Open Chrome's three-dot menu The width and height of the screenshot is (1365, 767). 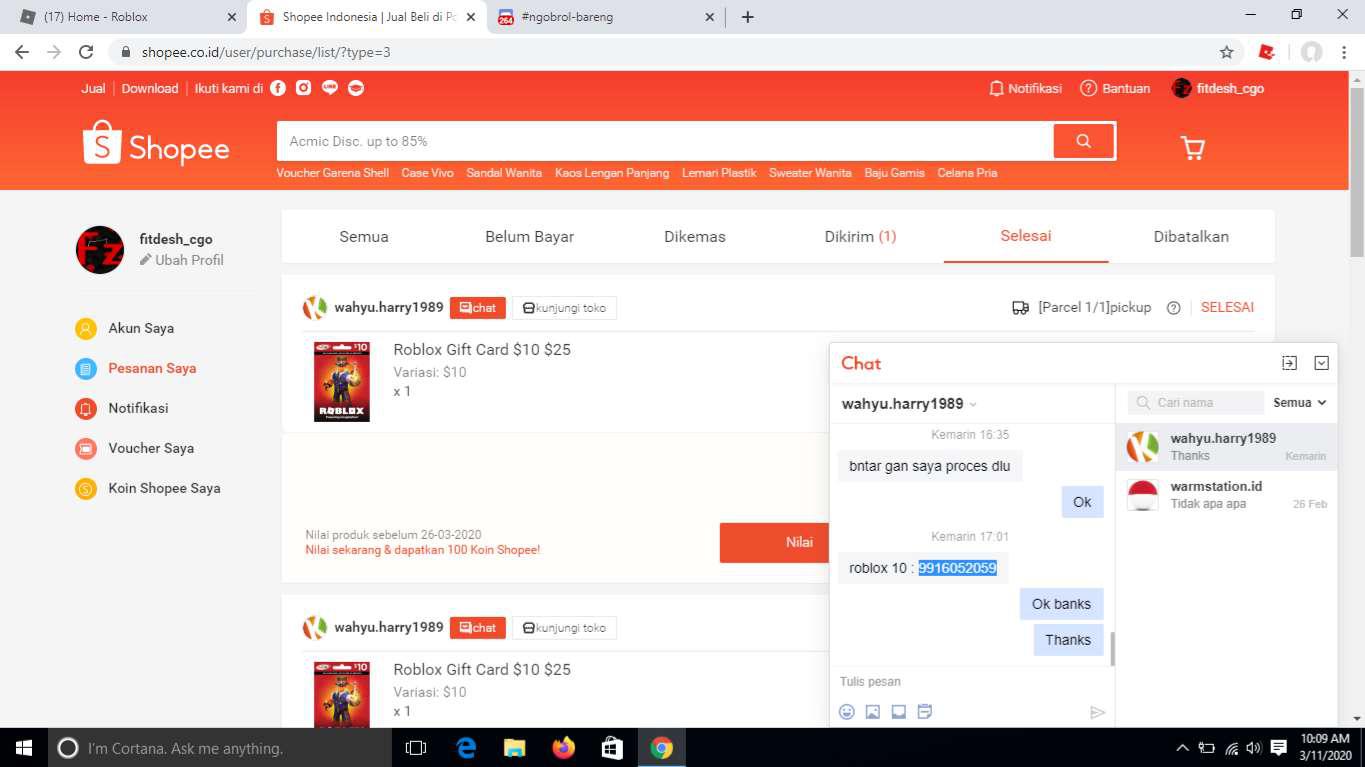click(x=1342, y=52)
